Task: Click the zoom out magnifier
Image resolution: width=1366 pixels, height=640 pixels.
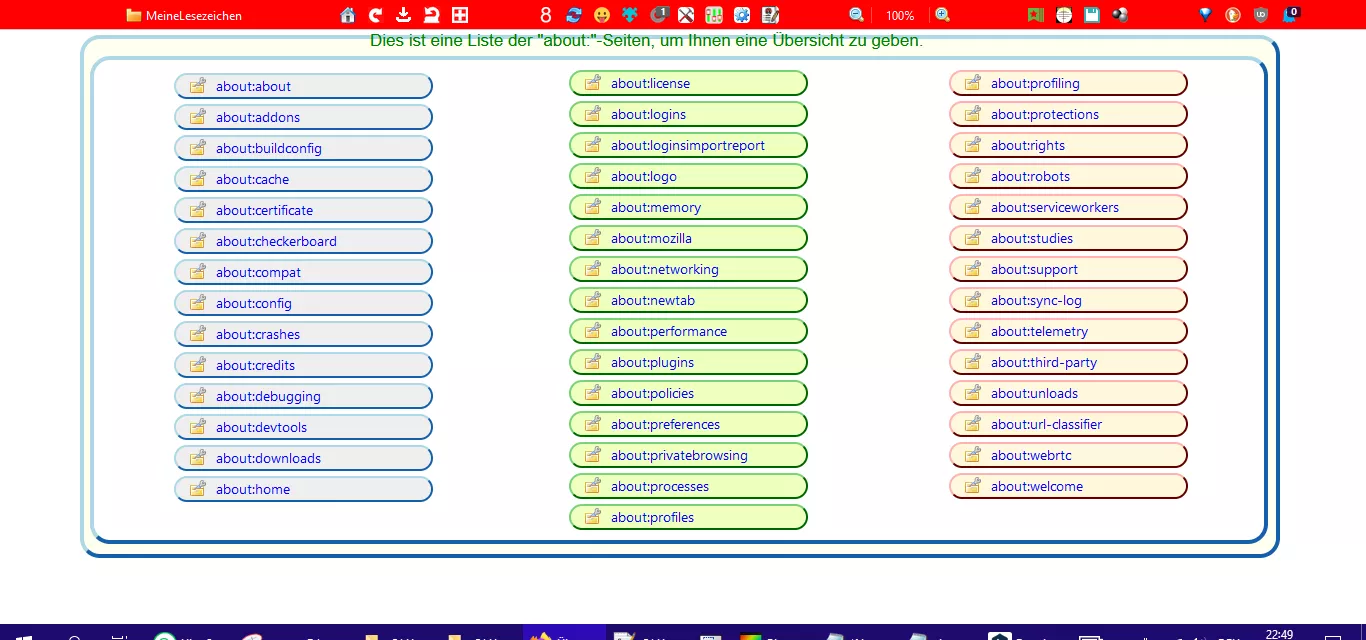Action: (x=857, y=15)
